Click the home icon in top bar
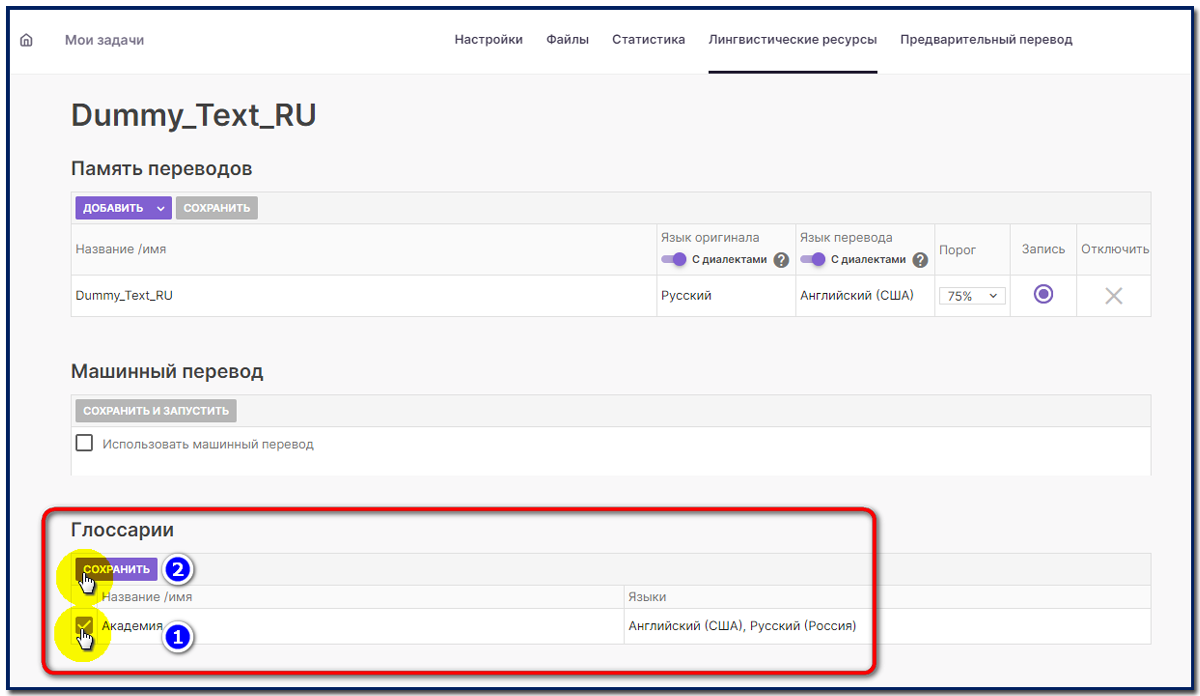 point(26,40)
